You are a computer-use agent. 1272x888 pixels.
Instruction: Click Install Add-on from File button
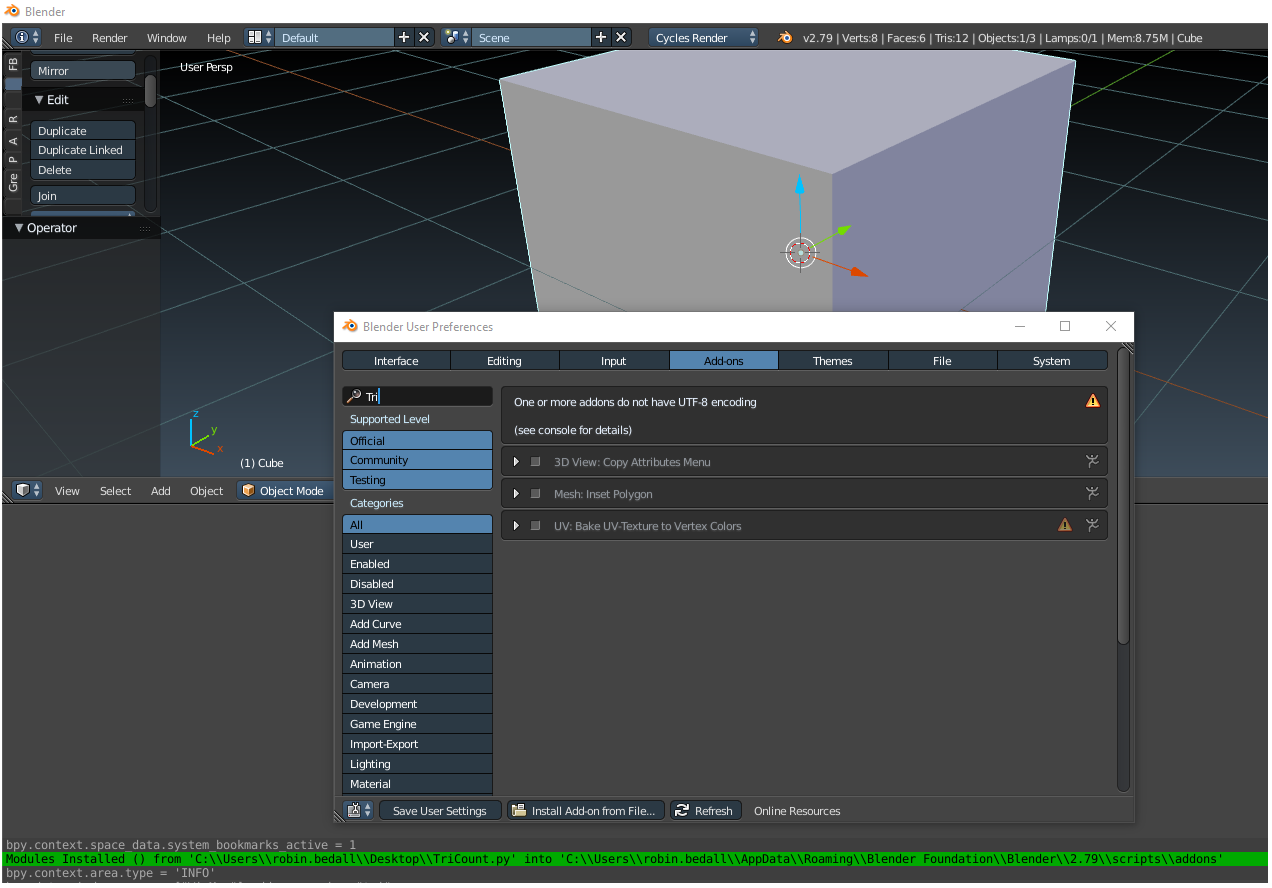click(586, 810)
